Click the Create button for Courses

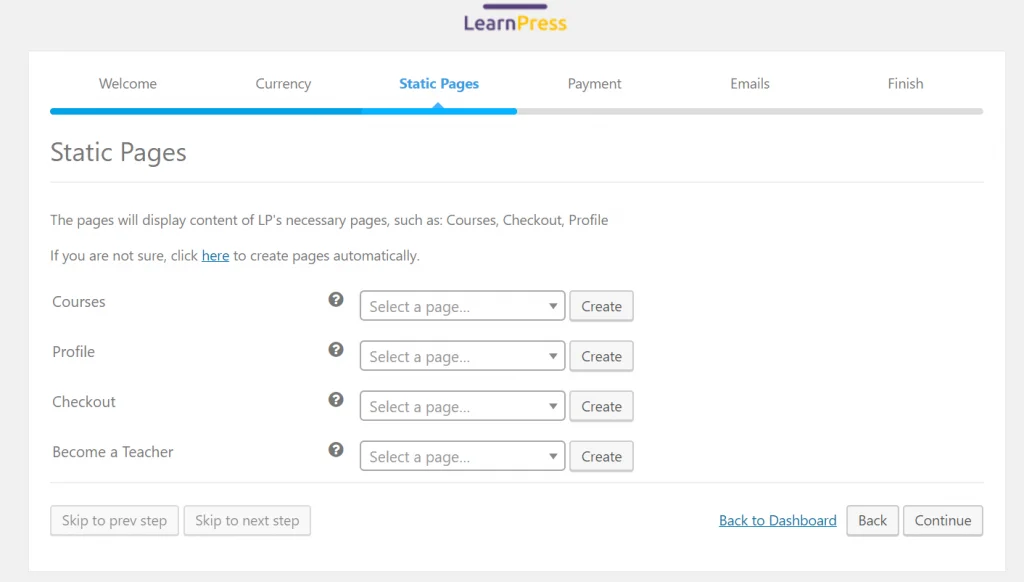[601, 306]
